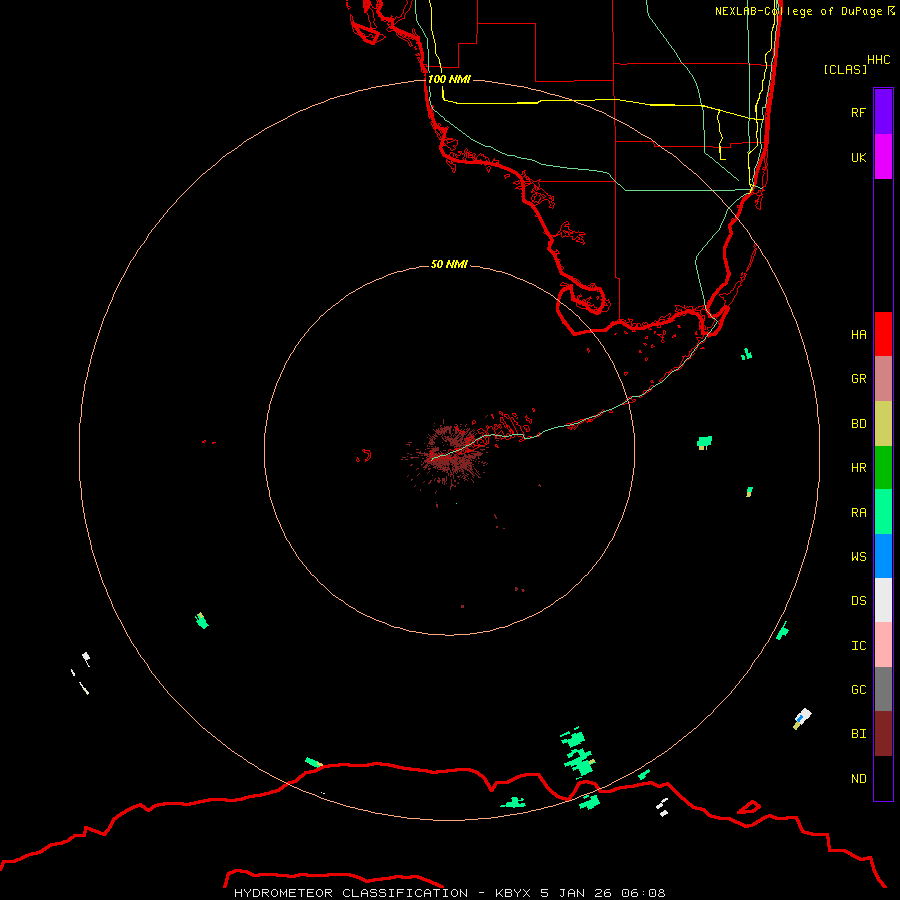Click the HHC product label

[x=879, y=60]
